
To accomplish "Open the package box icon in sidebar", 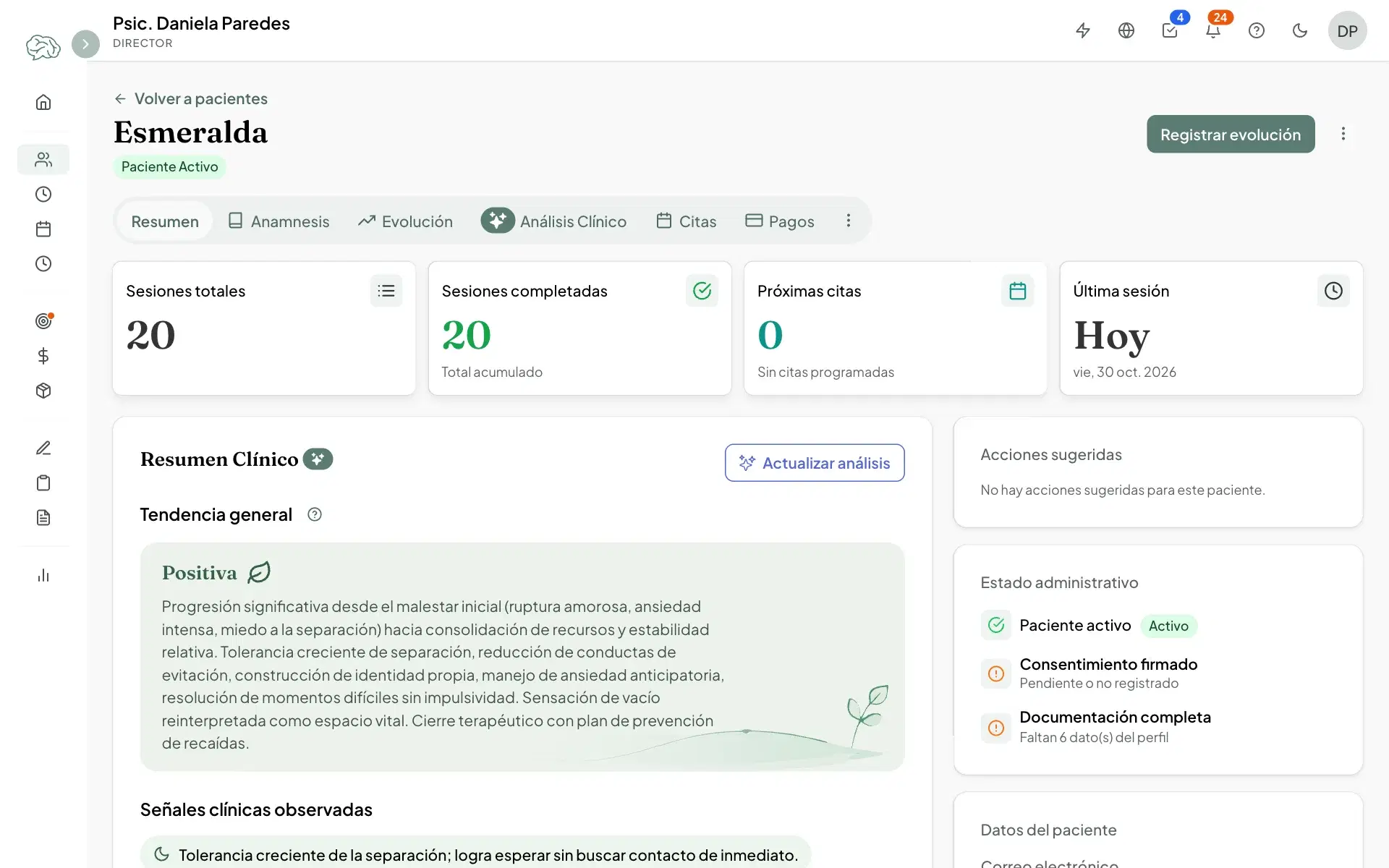I will click(43, 391).
